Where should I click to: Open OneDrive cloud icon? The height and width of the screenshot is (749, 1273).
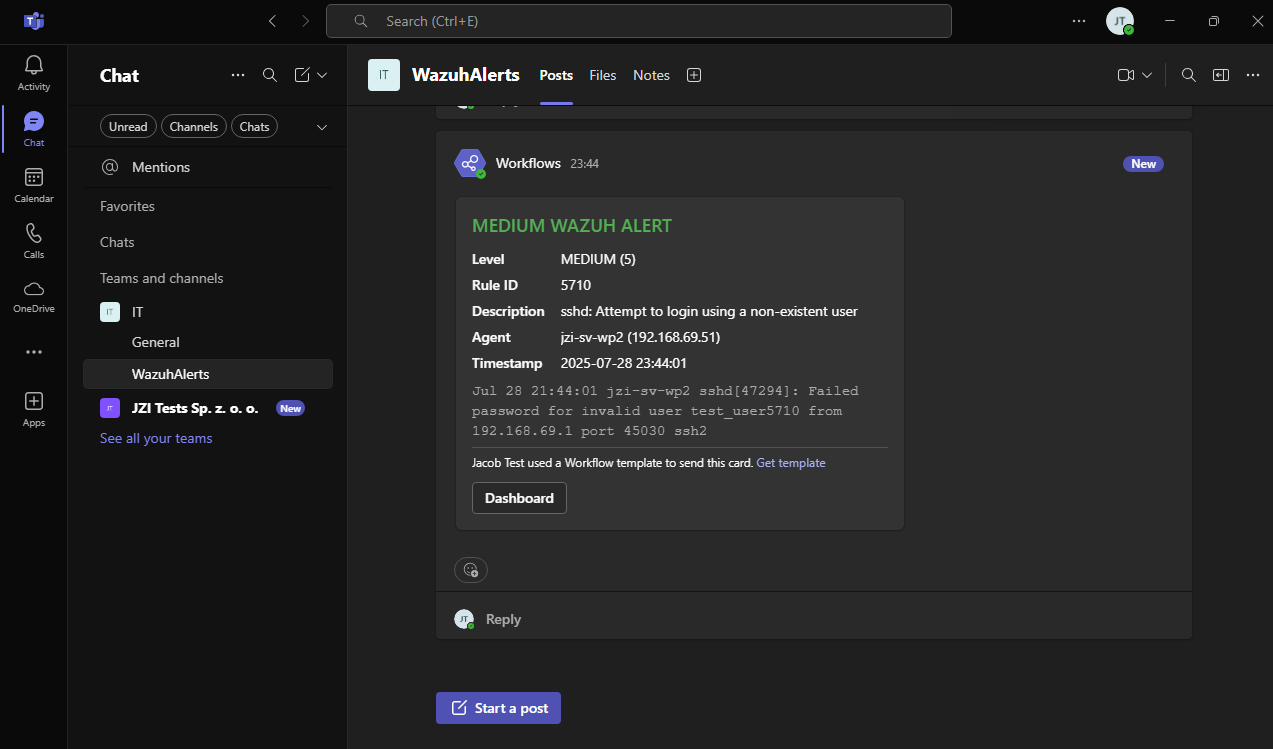(x=34, y=288)
